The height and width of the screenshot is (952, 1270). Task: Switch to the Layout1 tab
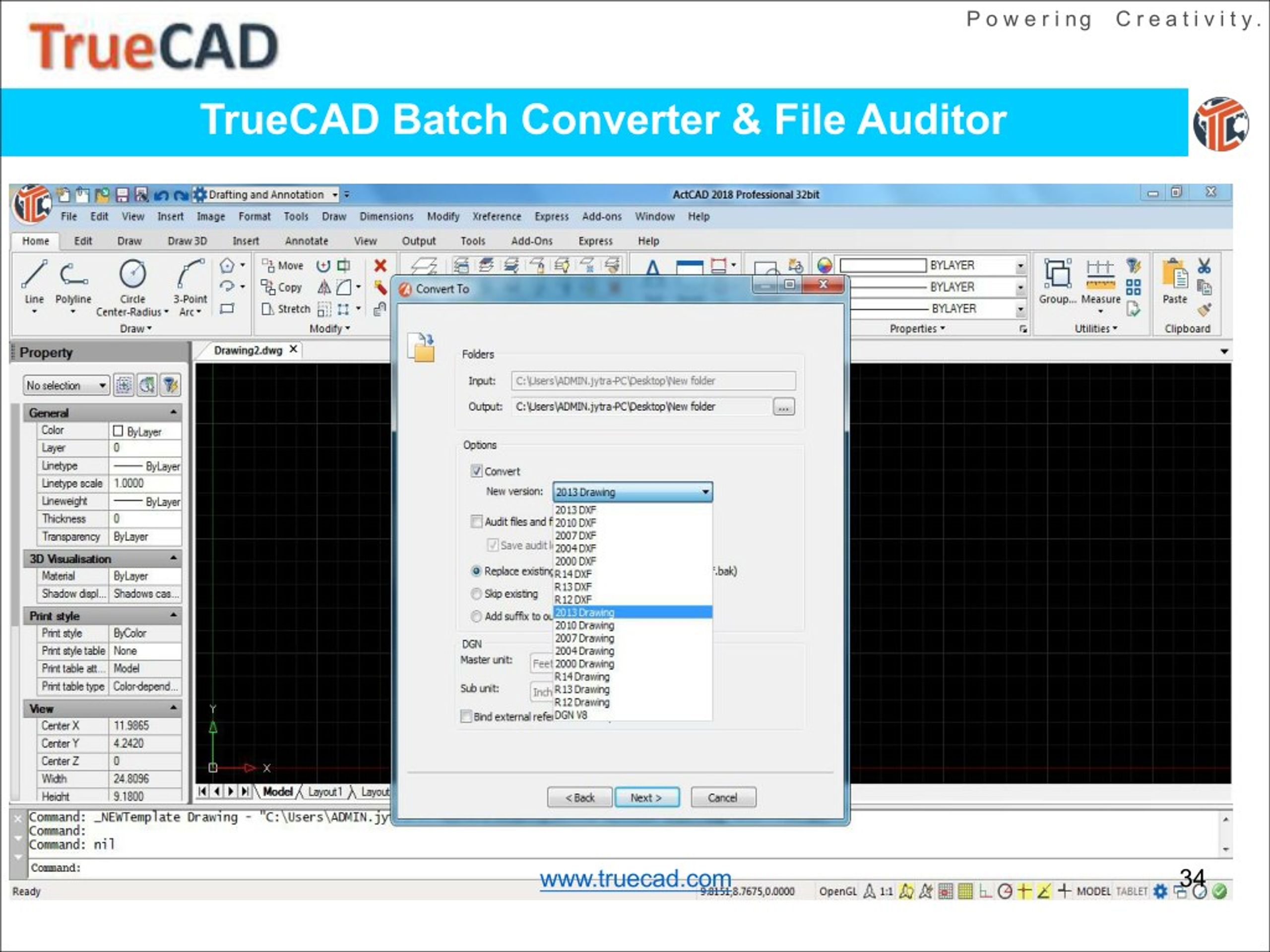click(325, 792)
